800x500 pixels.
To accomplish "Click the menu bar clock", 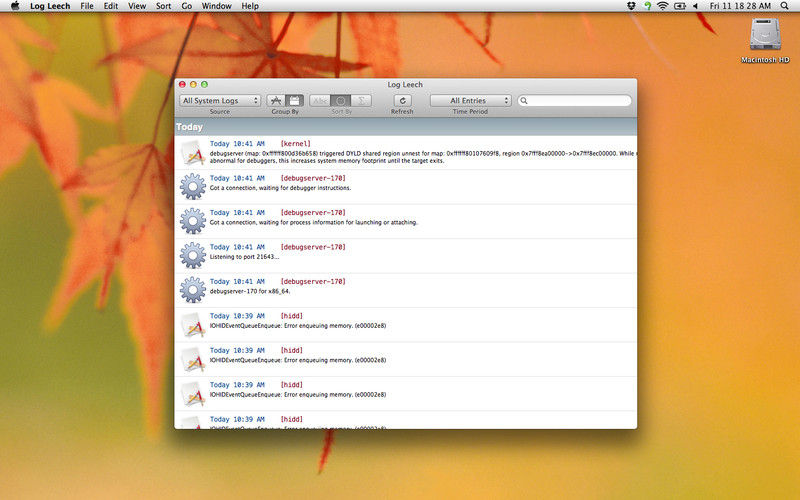I will [x=740, y=6].
